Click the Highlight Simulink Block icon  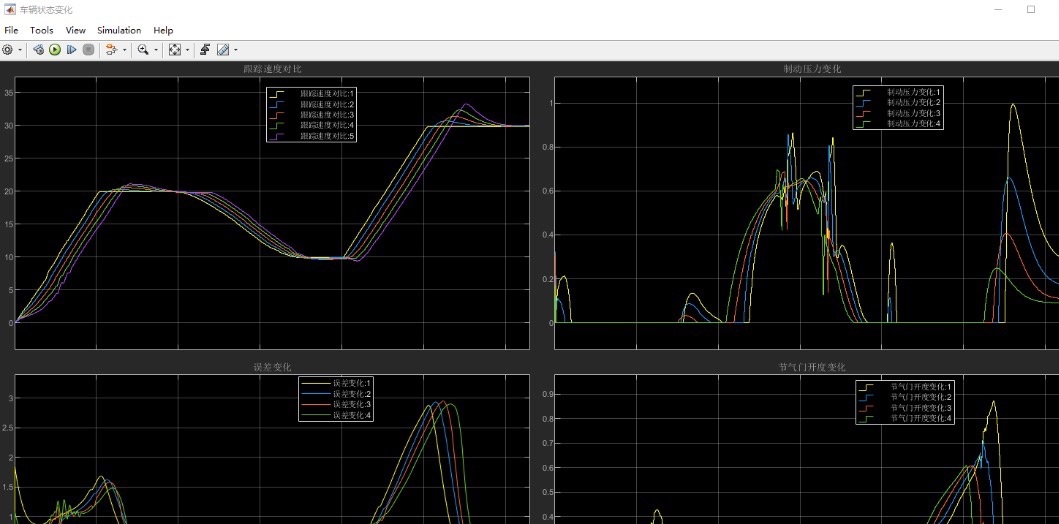coord(112,50)
